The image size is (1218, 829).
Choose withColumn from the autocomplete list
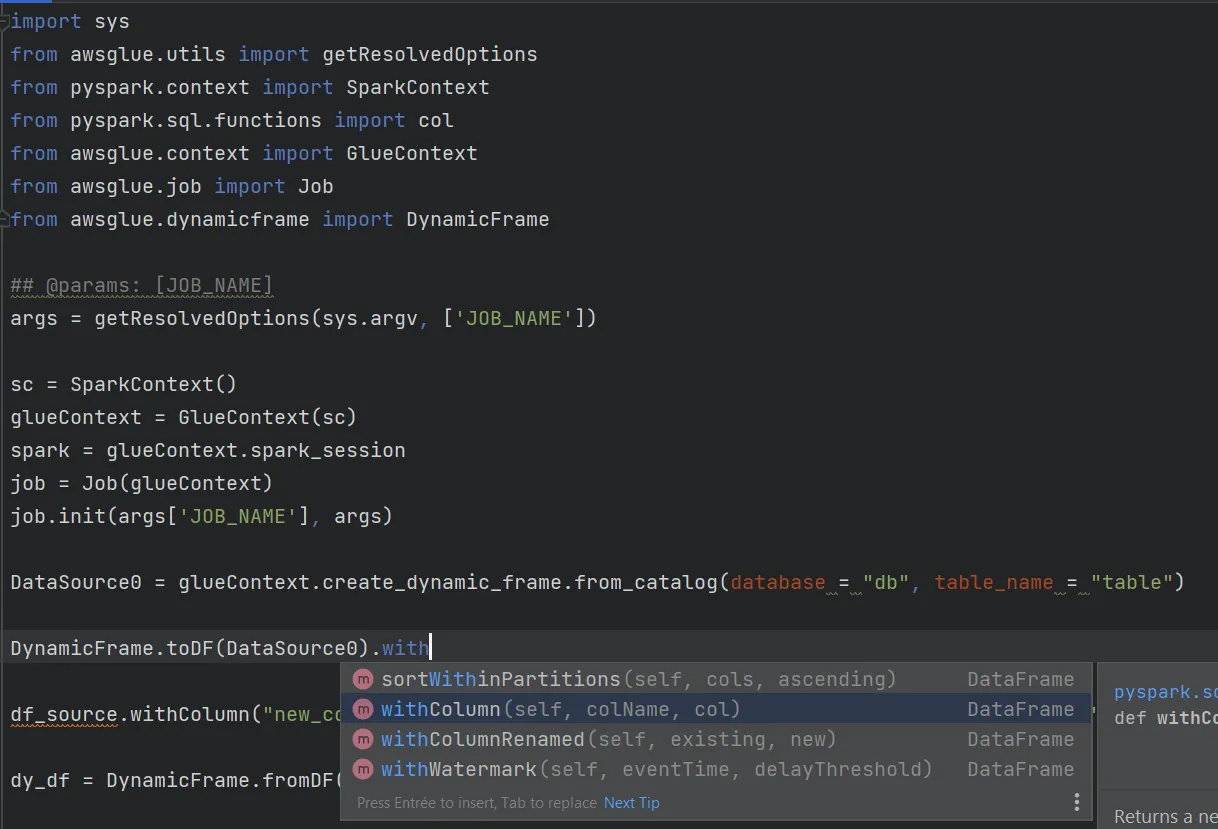point(716,709)
